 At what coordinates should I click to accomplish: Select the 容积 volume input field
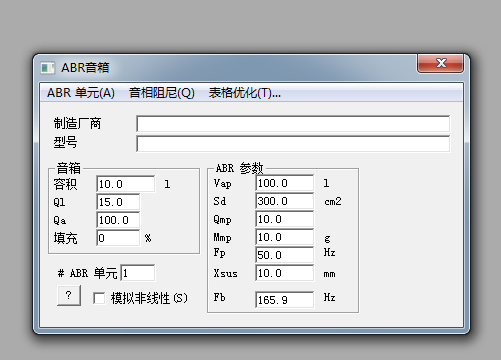tap(125, 184)
